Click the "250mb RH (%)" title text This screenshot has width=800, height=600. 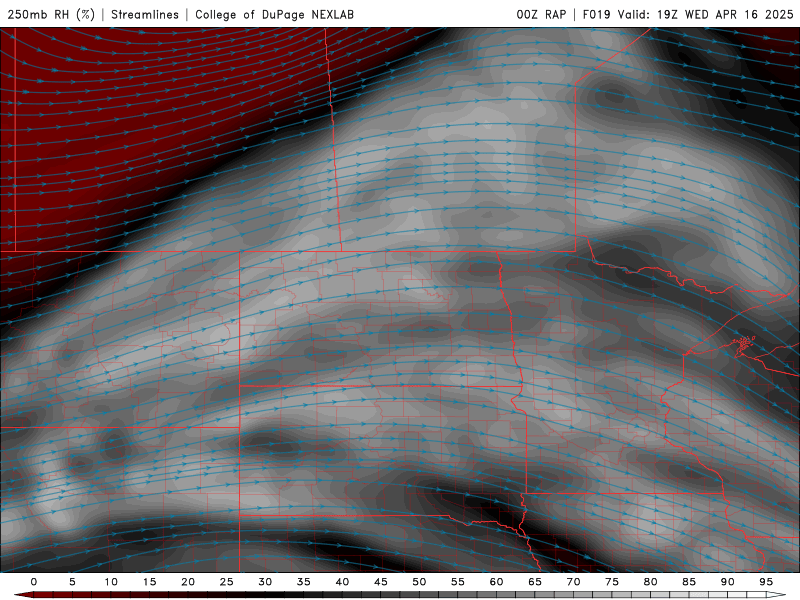point(51,15)
